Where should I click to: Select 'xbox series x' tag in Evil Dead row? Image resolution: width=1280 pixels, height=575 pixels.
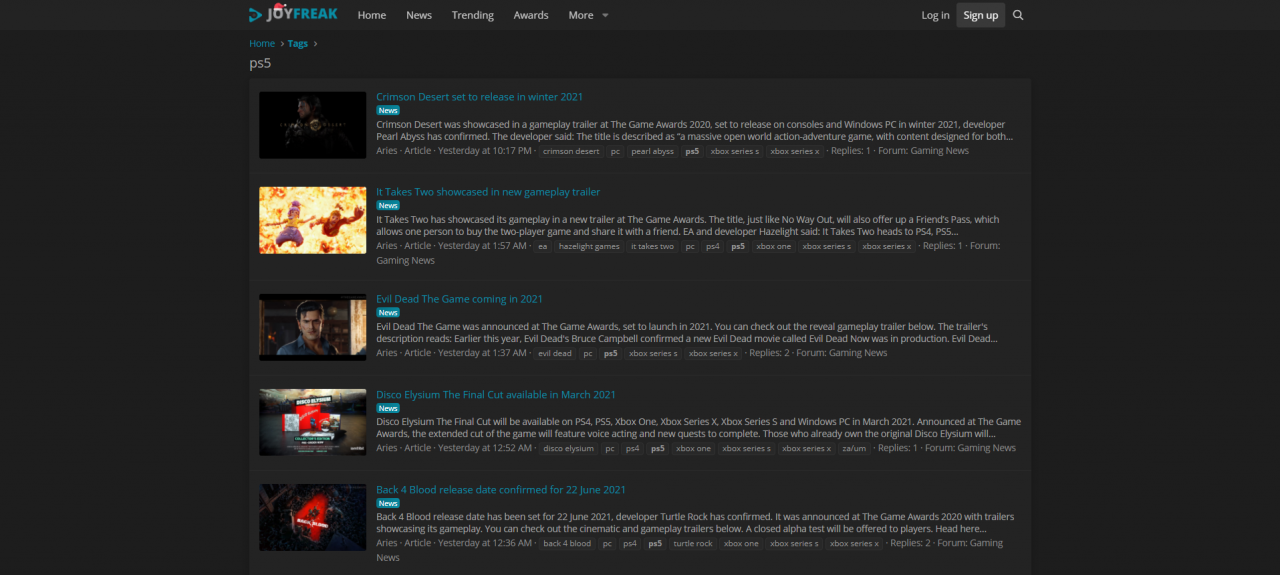point(713,353)
